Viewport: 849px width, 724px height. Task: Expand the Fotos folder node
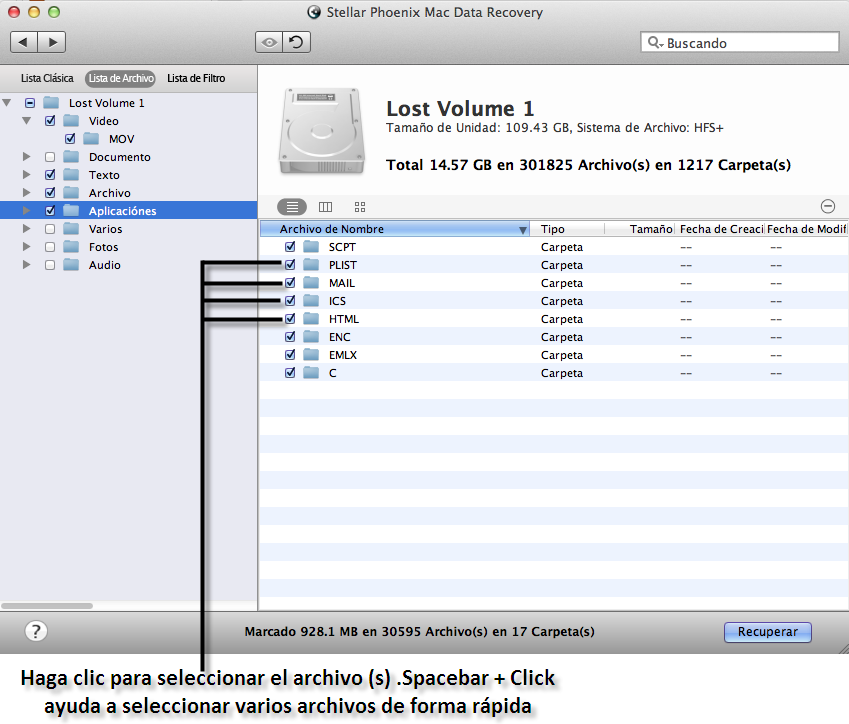[x=26, y=246]
